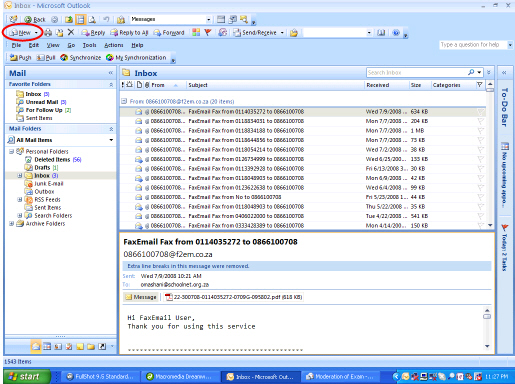This screenshot has height=384, width=515.
Task: Click My Synchronization button
Action: (136, 58)
